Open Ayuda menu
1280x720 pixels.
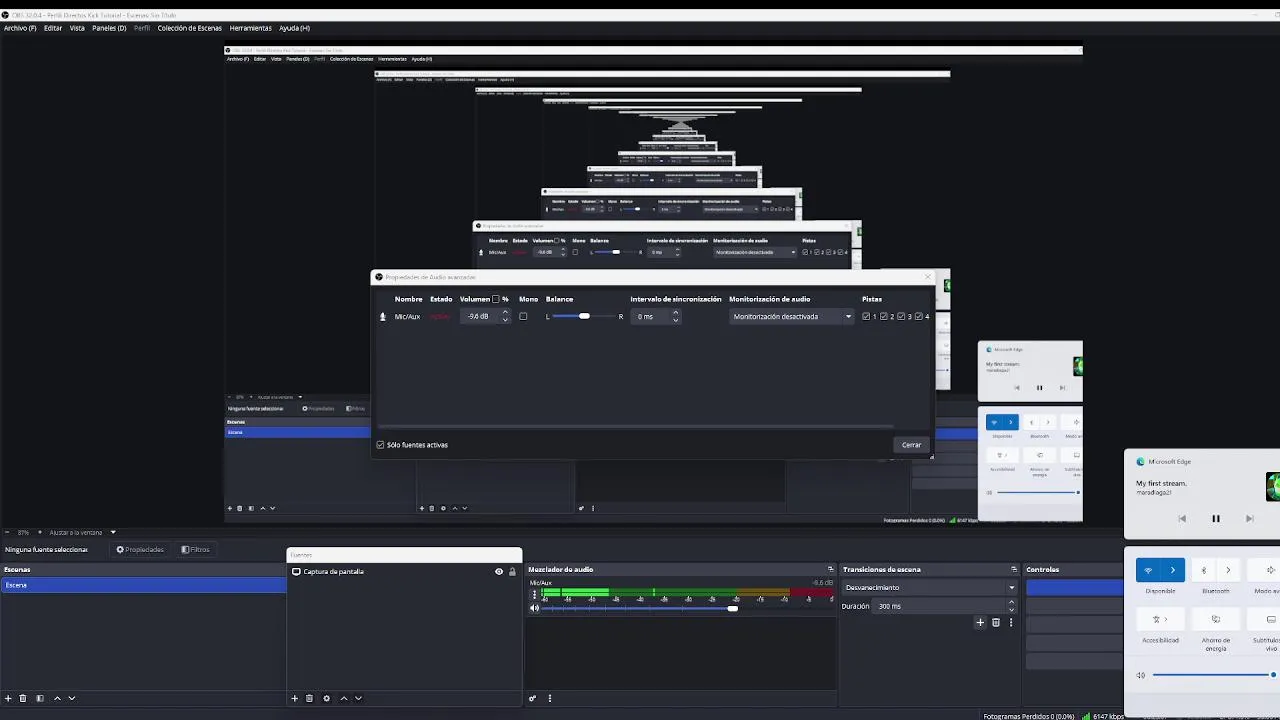pyautogui.click(x=294, y=28)
